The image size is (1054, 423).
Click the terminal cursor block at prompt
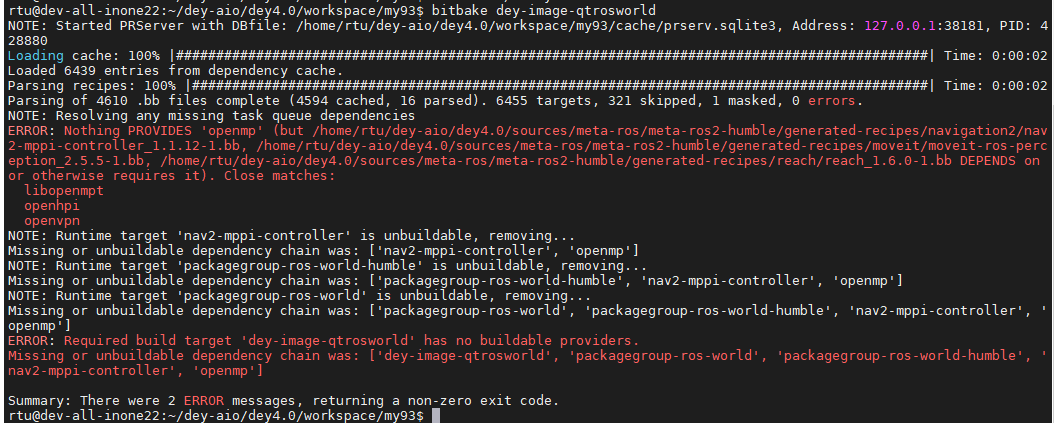pyautogui.click(x=436, y=416)
